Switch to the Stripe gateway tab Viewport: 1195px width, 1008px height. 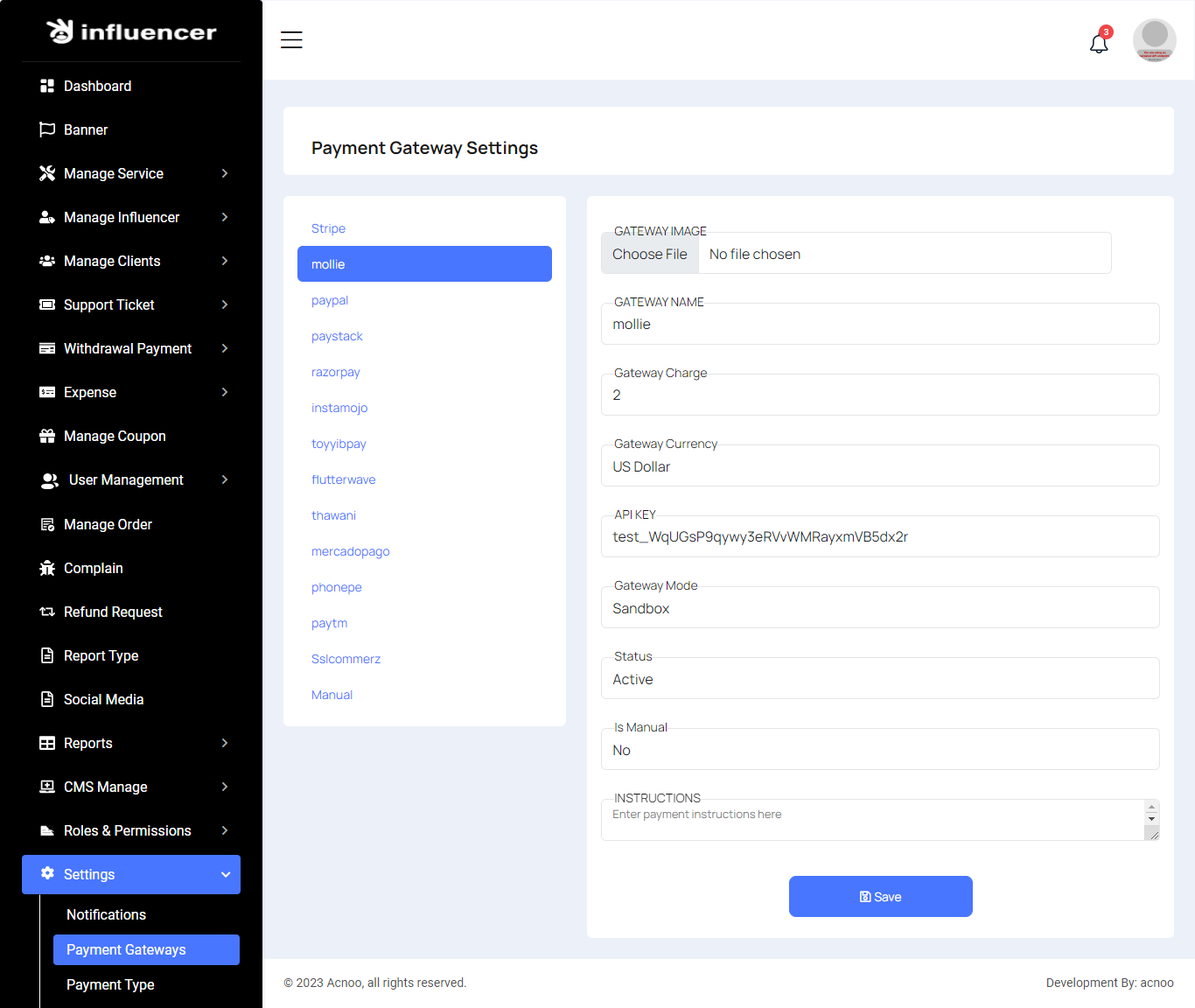pos(328,228)
